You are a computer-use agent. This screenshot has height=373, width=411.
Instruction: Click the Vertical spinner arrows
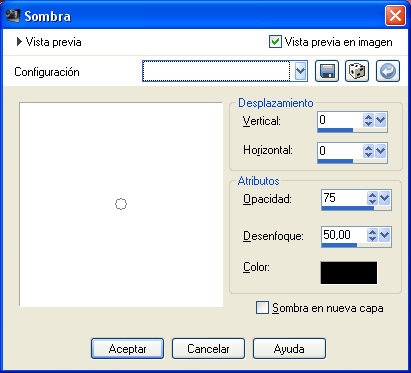click(368, 120)
